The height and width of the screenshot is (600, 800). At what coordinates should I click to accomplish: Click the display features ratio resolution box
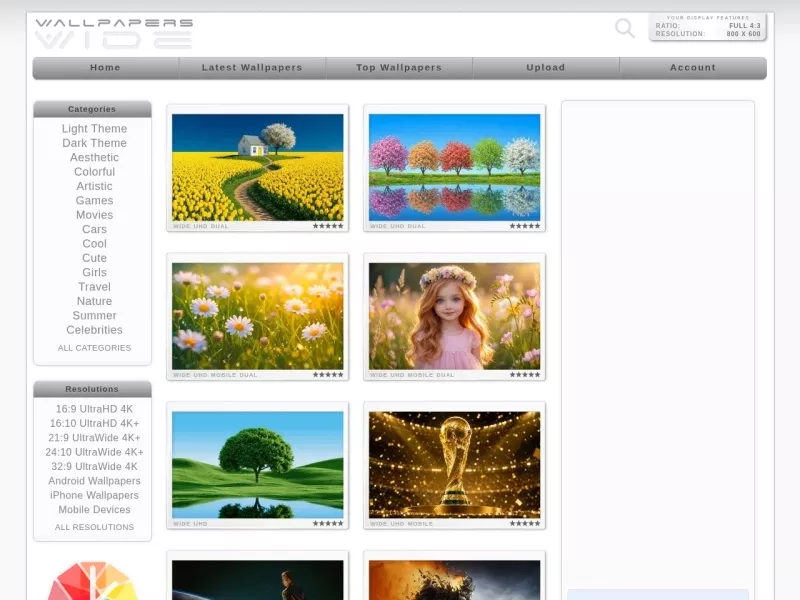click(x=708, y=27)
